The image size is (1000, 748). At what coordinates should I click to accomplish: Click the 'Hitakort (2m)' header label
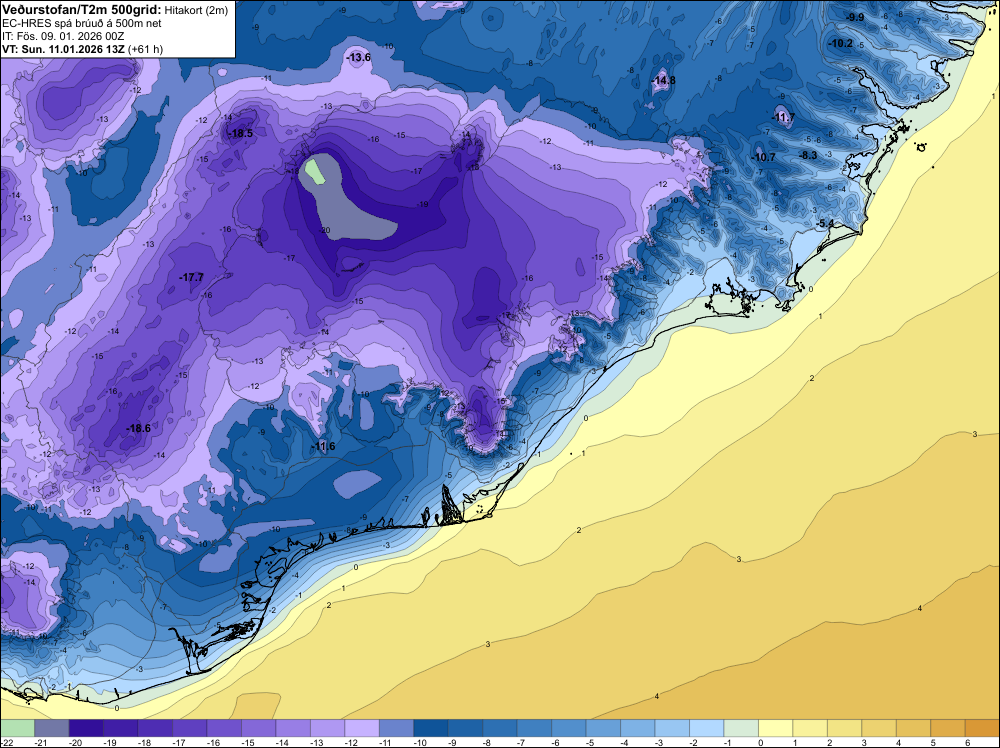tap(196, 10)
